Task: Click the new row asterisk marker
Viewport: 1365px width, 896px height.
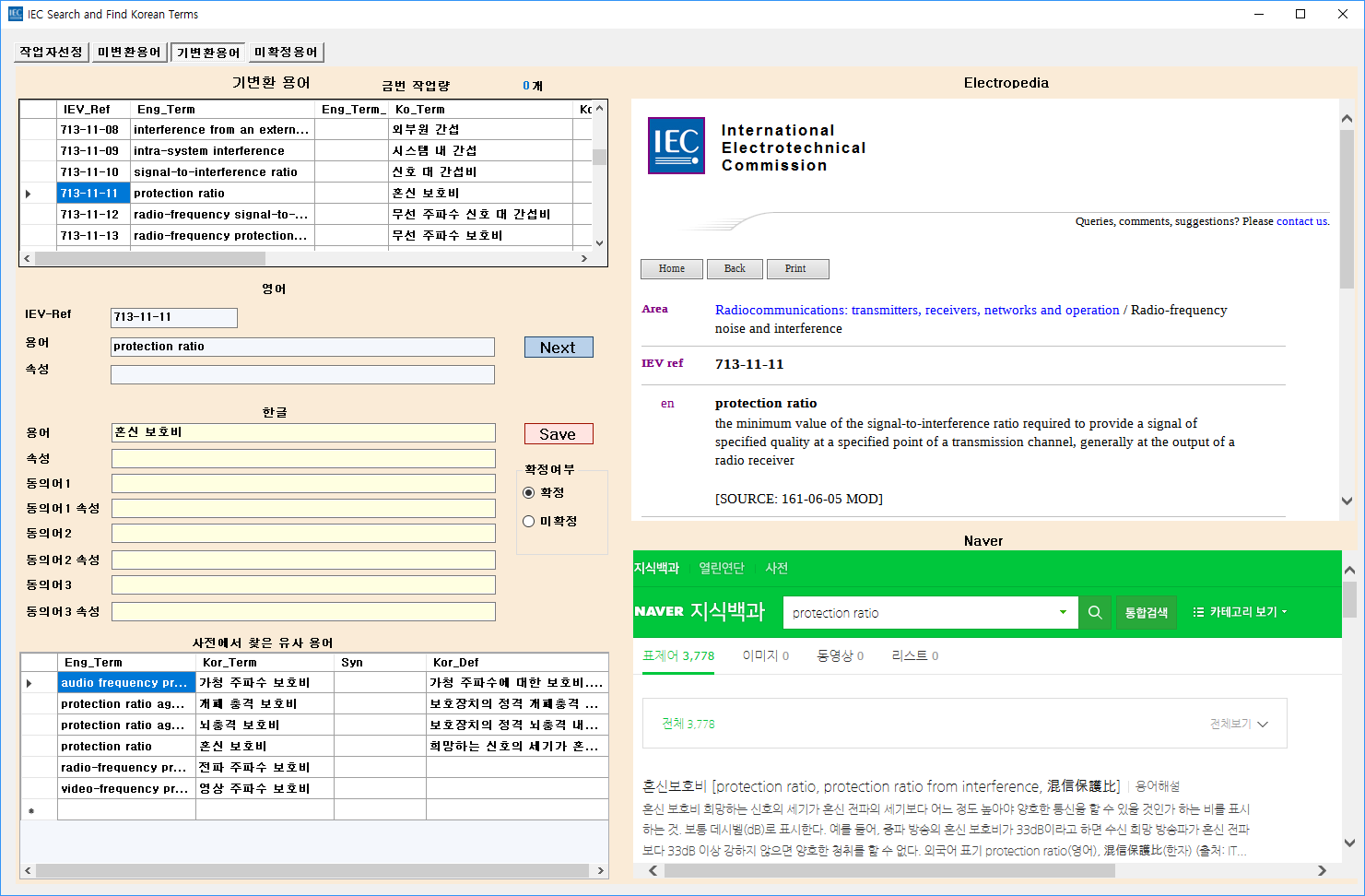Action: pyautogui.click(x=31, y=811)
